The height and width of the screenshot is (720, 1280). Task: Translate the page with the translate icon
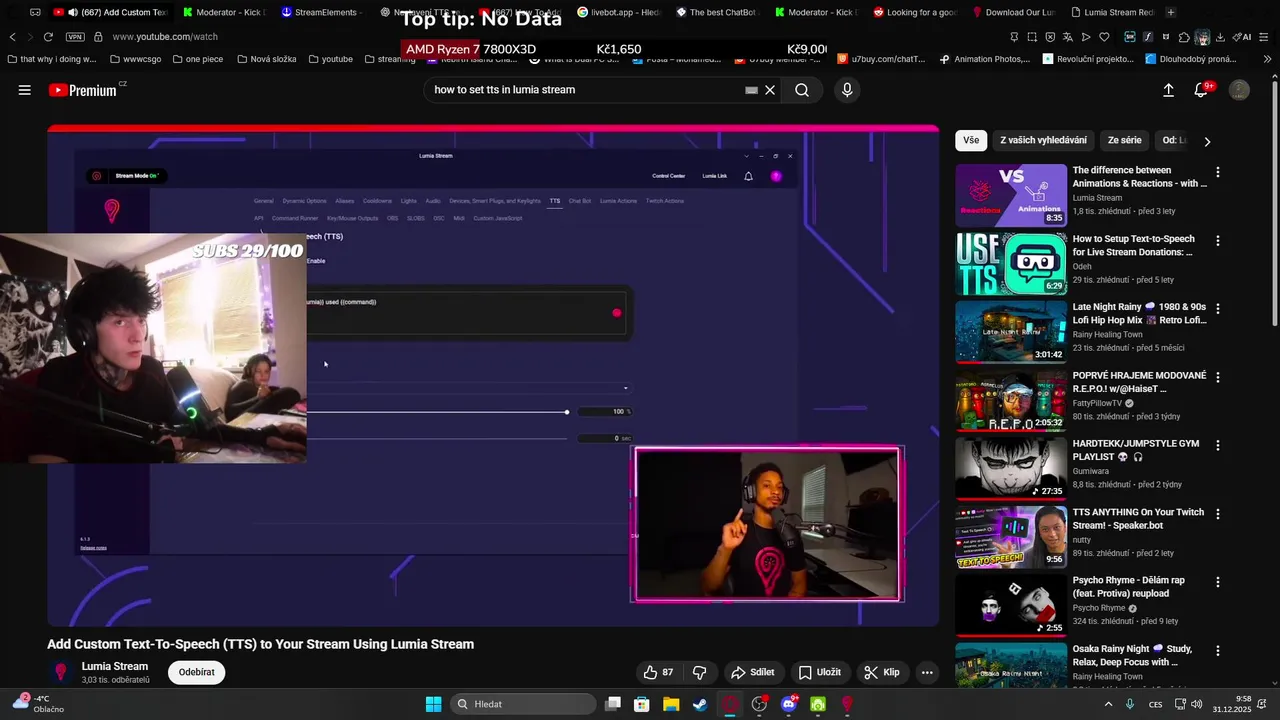pyautogui.click(x=1068, y=37)
